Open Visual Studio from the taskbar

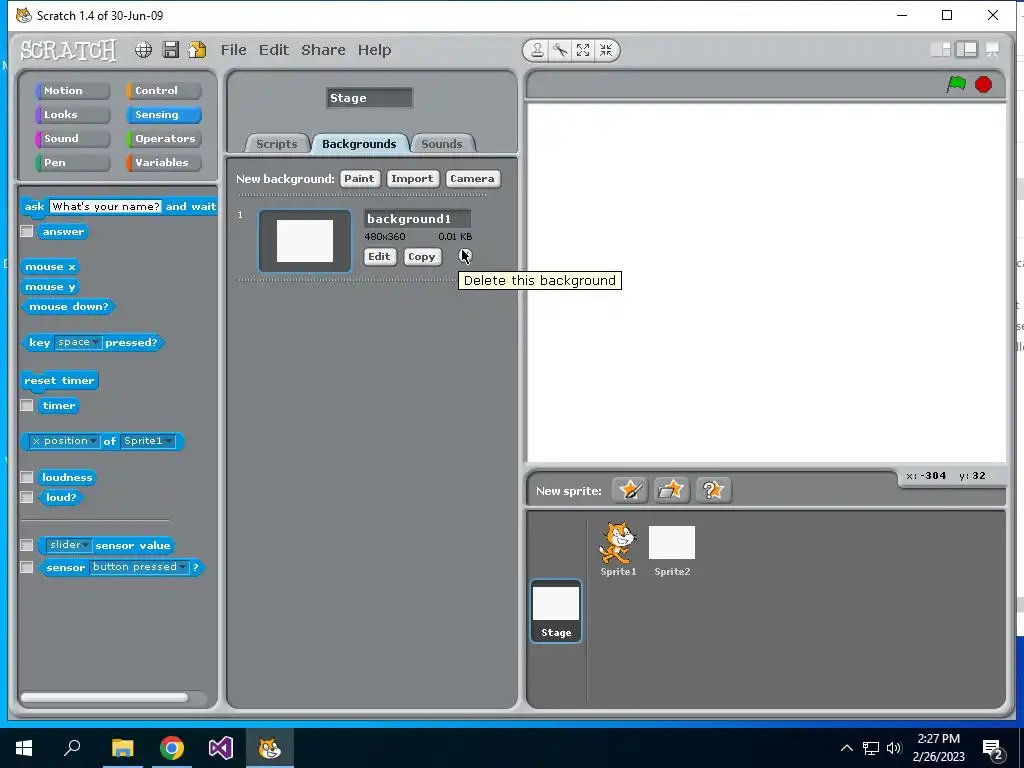pyautogui.click(x=221, y=748)
